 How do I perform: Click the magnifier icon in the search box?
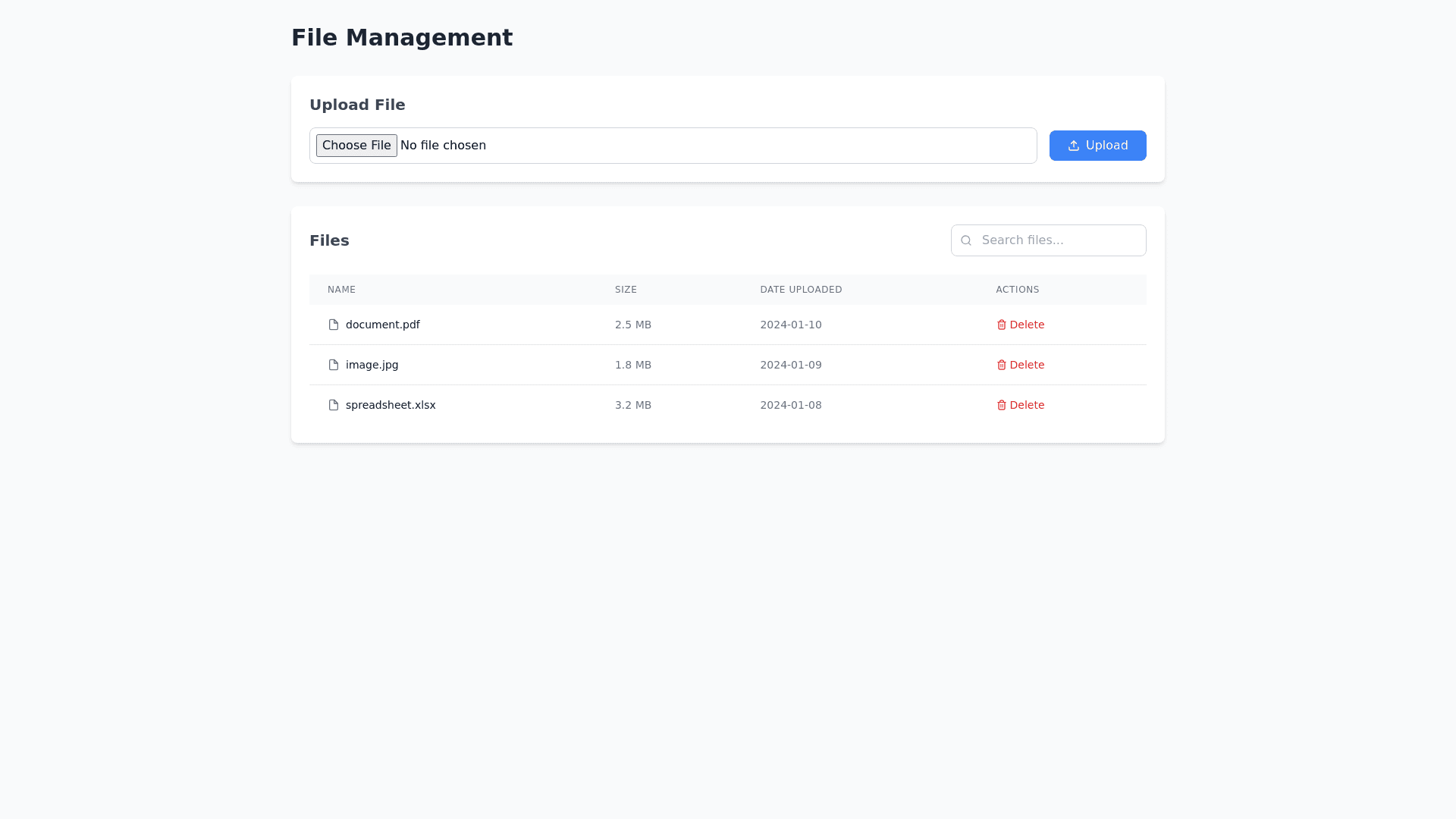966,240
